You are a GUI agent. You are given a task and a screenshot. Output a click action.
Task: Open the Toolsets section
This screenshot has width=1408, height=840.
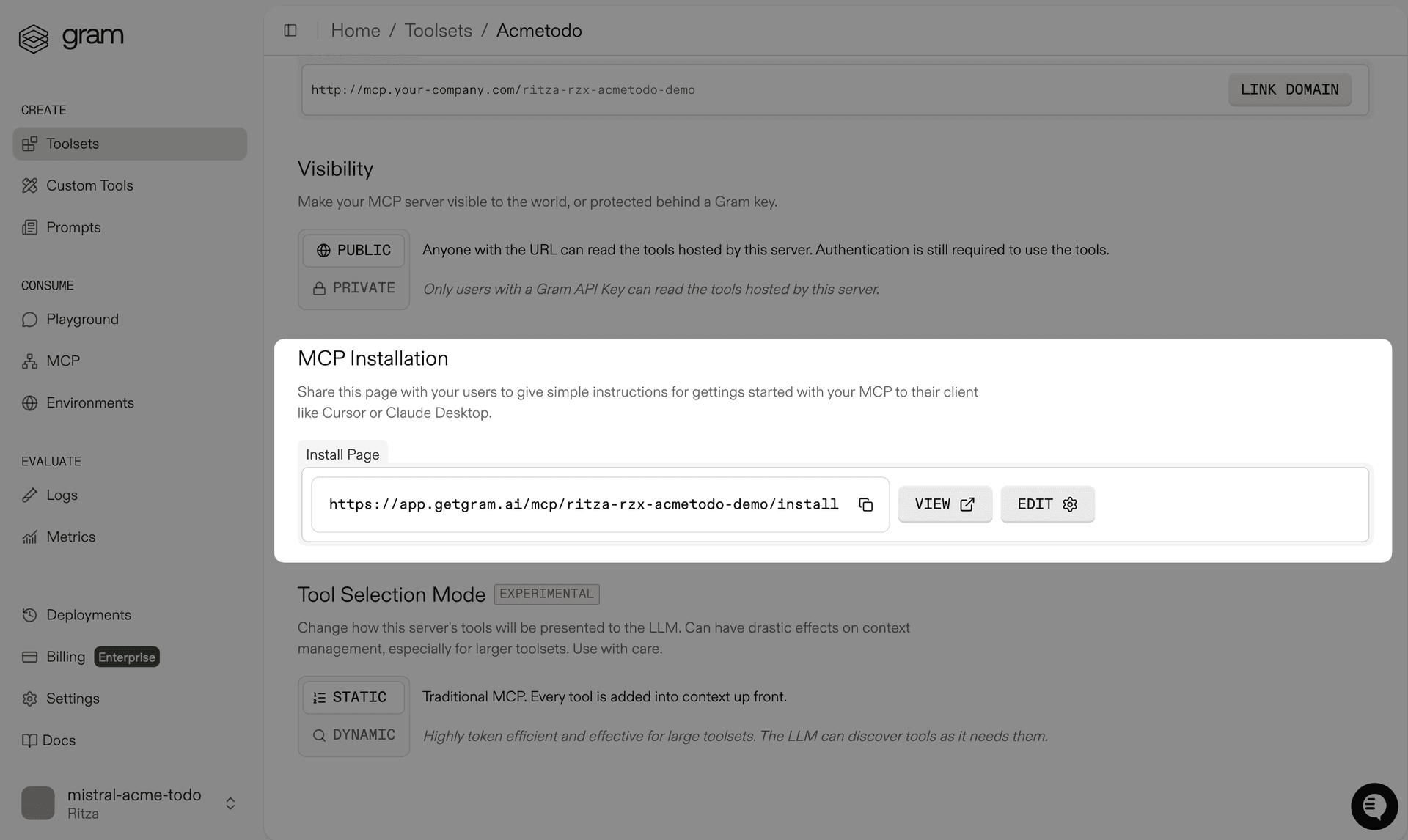73,144
